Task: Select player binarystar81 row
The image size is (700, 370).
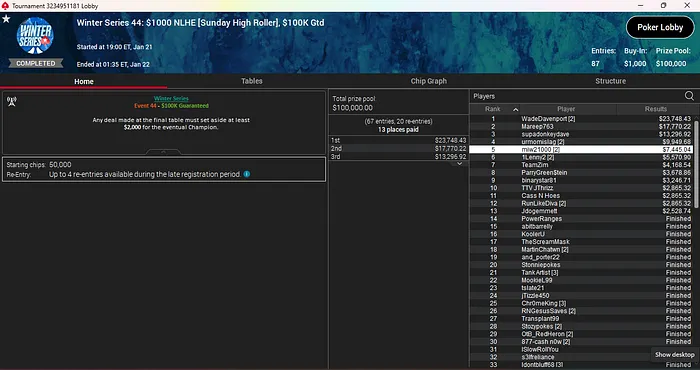Action: point(581,180)
